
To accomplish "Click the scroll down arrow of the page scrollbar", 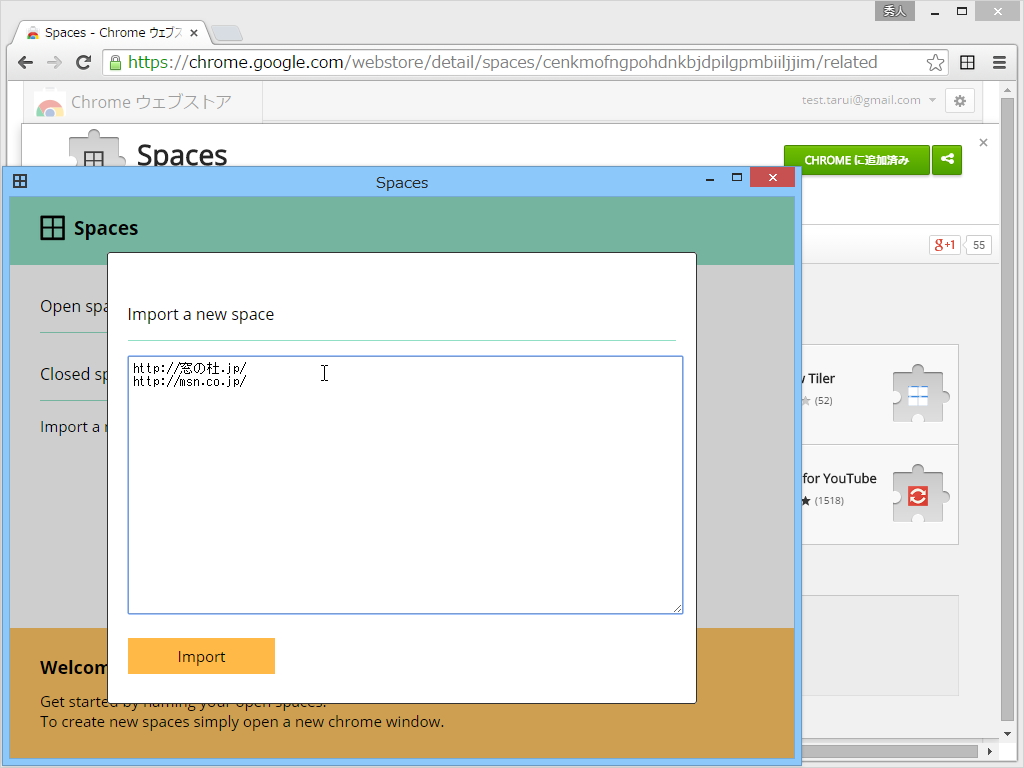I will (1007, 734).
